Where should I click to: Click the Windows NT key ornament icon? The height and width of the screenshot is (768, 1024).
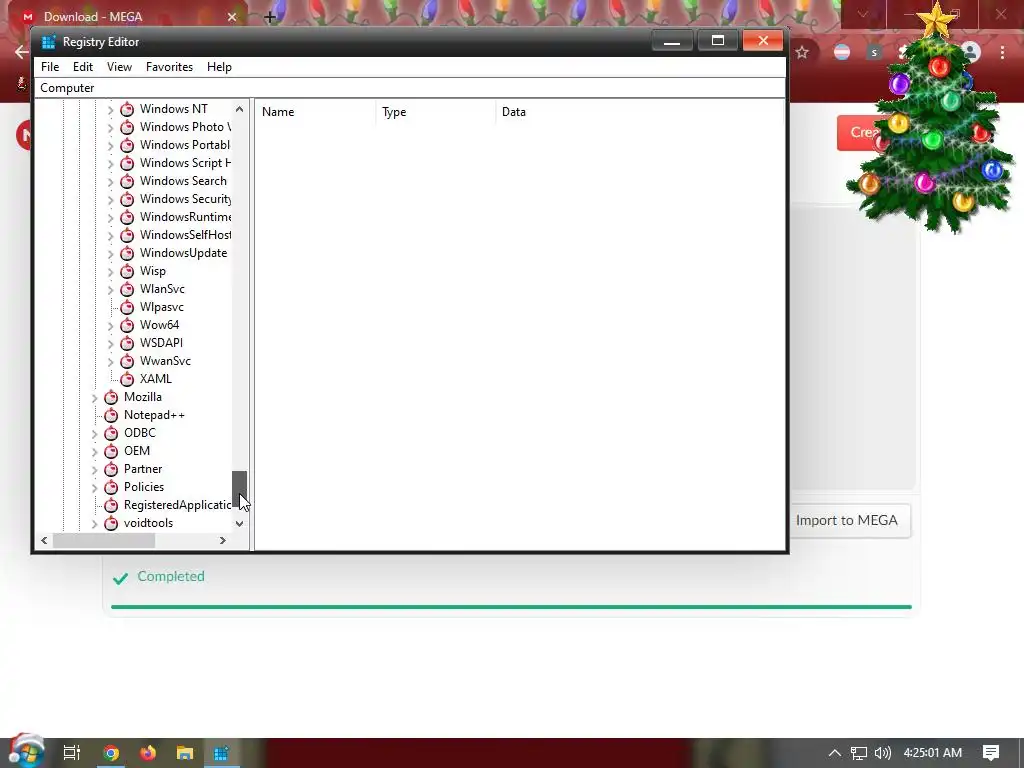127,109
